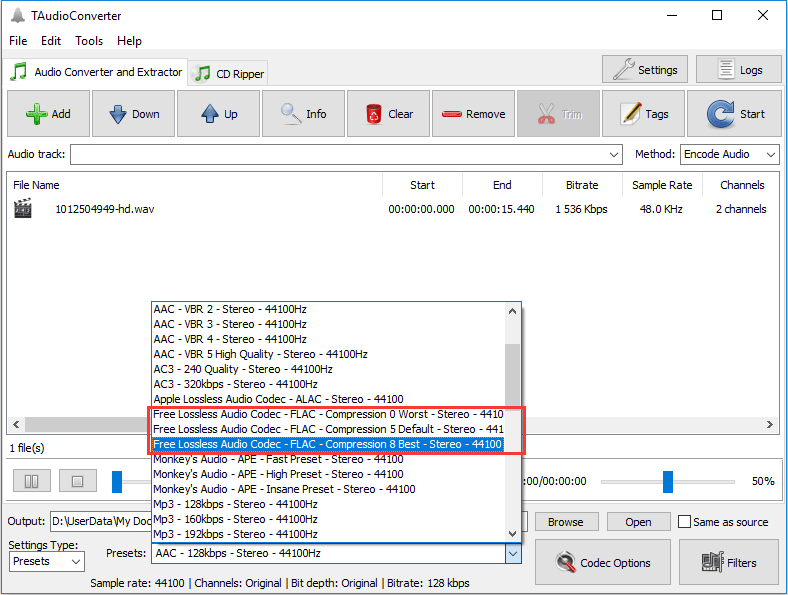Image resolution: width=788 pixels, height=595 pixels.
Task: Move selected file Up
Action: point(218,114)
